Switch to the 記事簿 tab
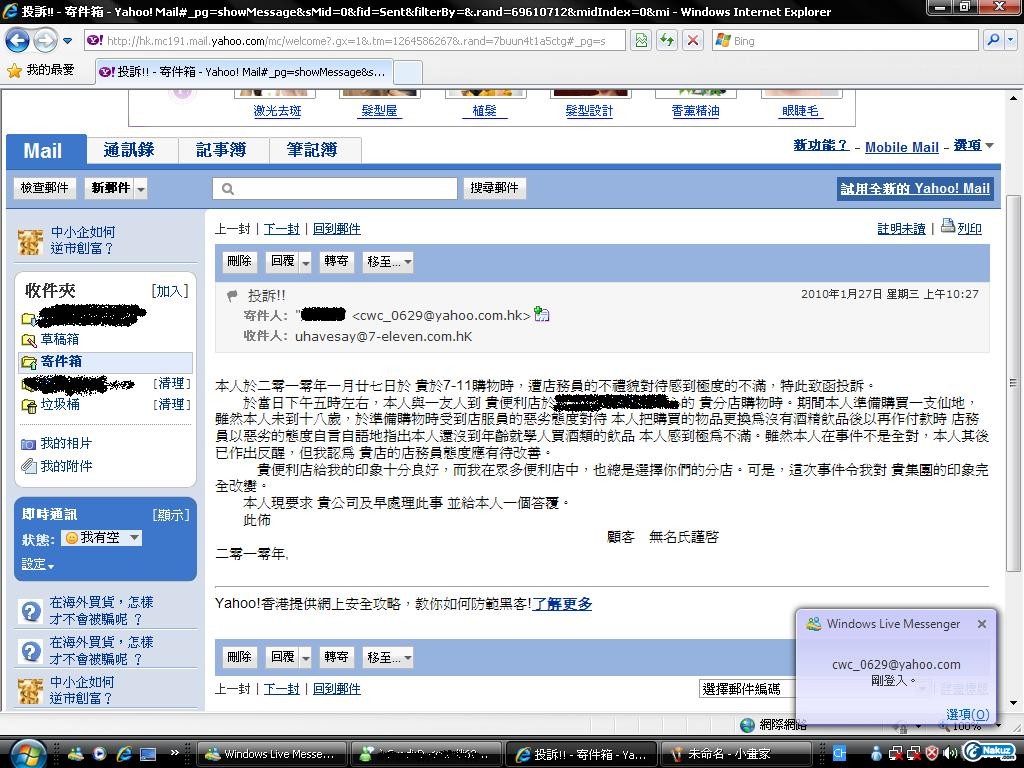The image size is (1024, 768). click(221, 150)
